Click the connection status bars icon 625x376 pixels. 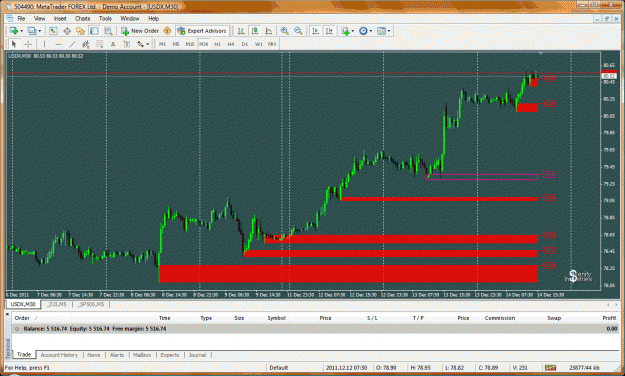point(550,368)
